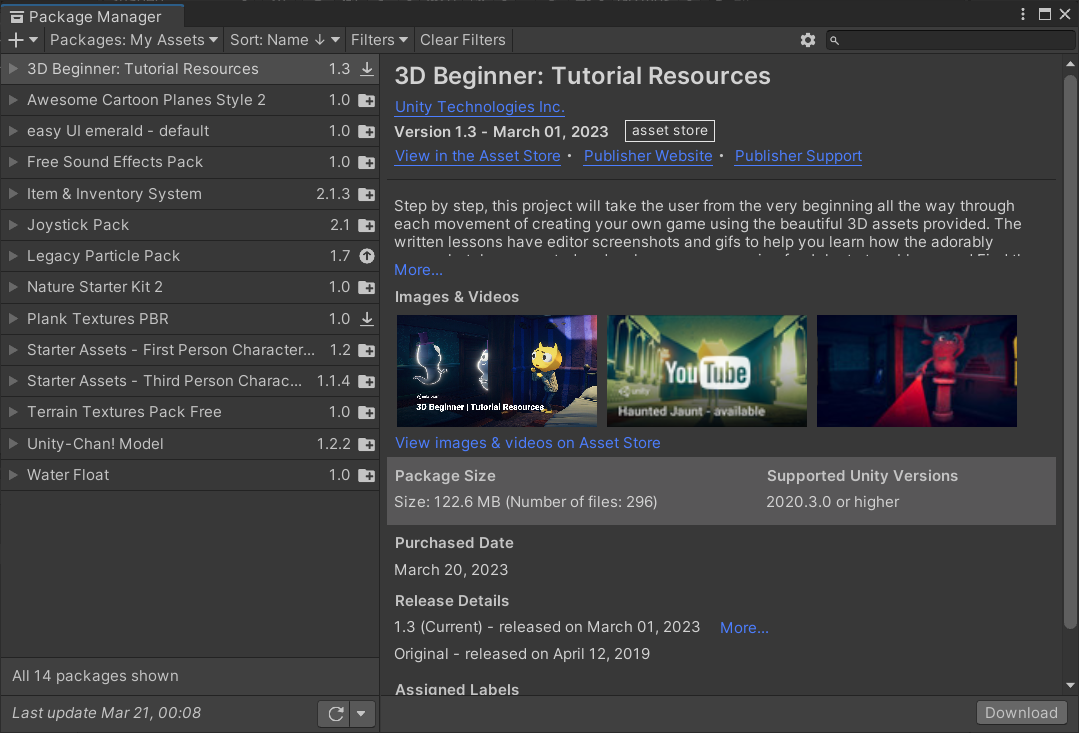The image size is (1079, 733).
Task: Open the Packages: My Assets dropdown
Action: tap(133, 40)
